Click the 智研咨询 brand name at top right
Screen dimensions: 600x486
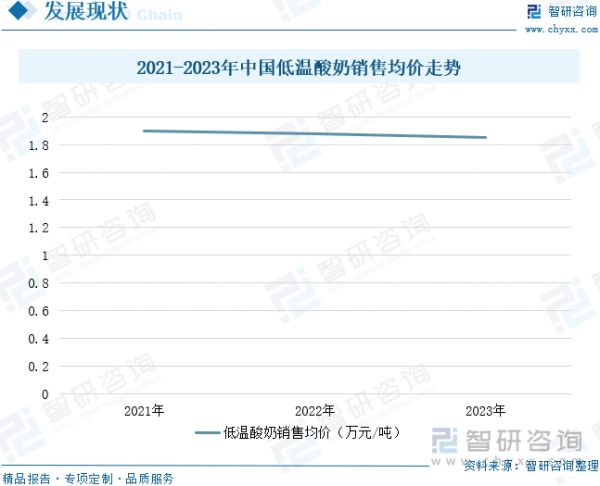pyautogui.click(x=572, y=11)
